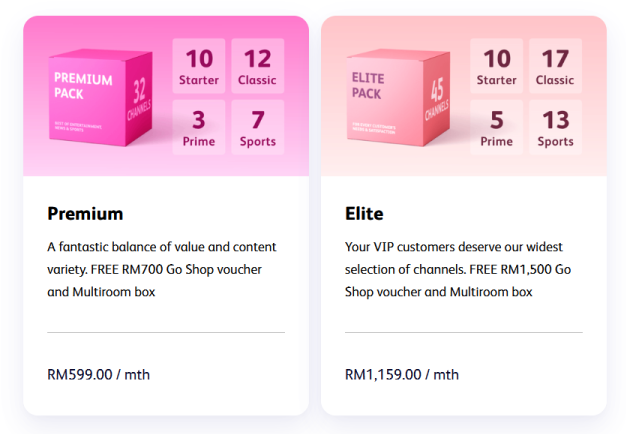Select the 7 Sports tile in Premium
This screenshot has height=434, width=626.
click(258, 127)
